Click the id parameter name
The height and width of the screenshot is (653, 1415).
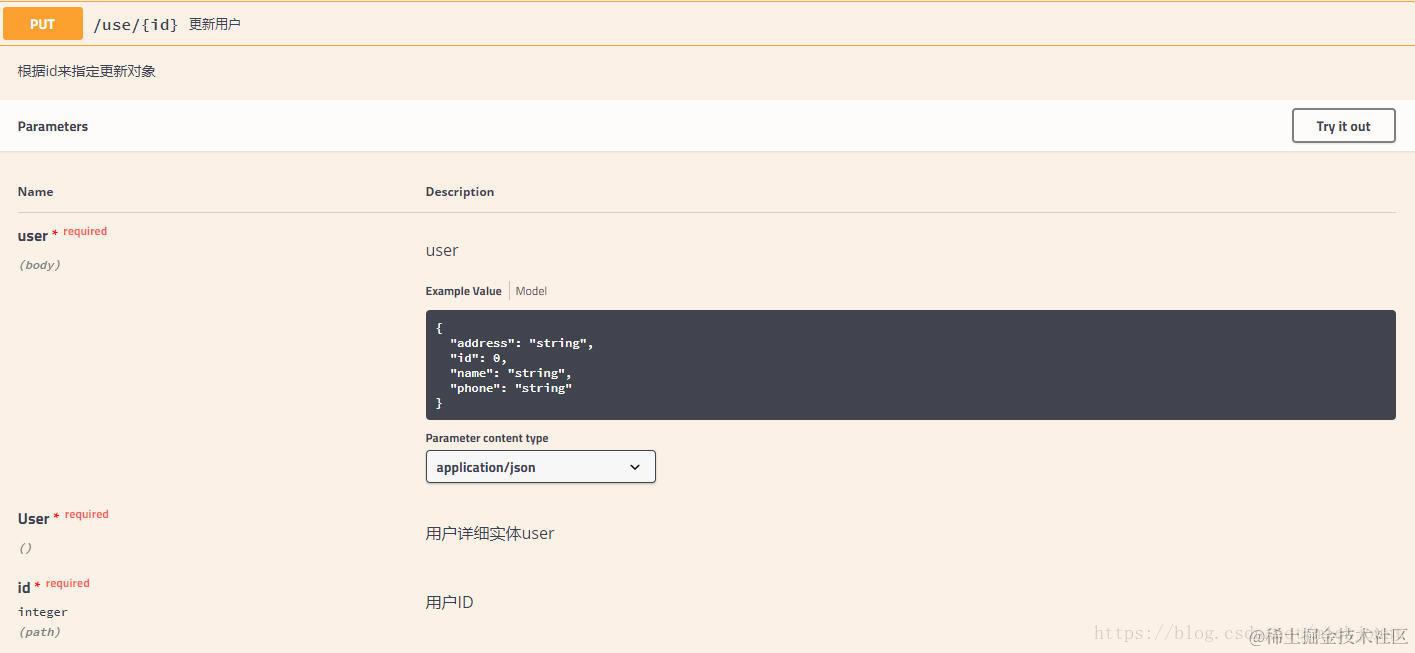24,587
